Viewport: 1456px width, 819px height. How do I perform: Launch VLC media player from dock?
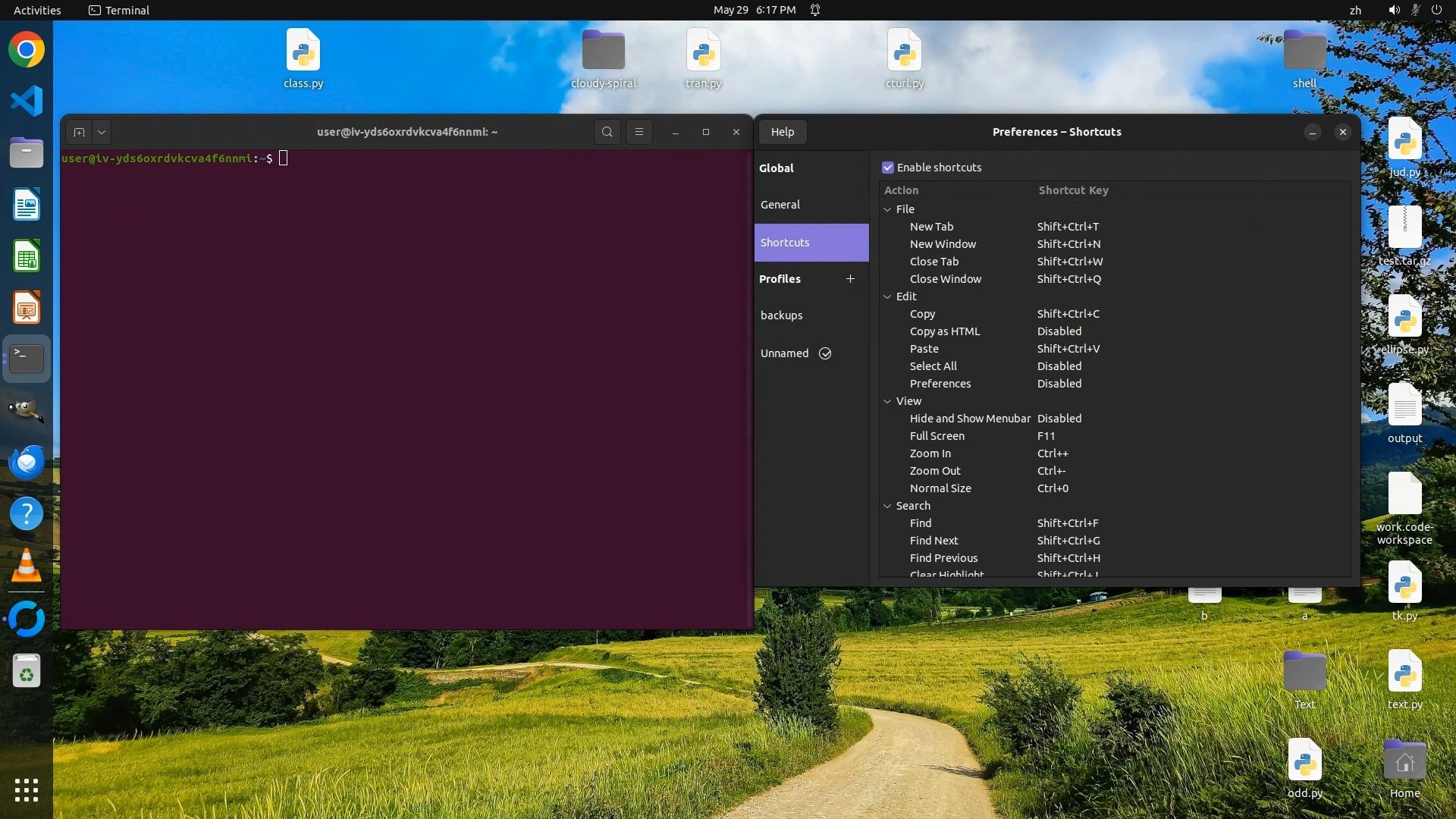pyautogui.click(x=27, y=566)
